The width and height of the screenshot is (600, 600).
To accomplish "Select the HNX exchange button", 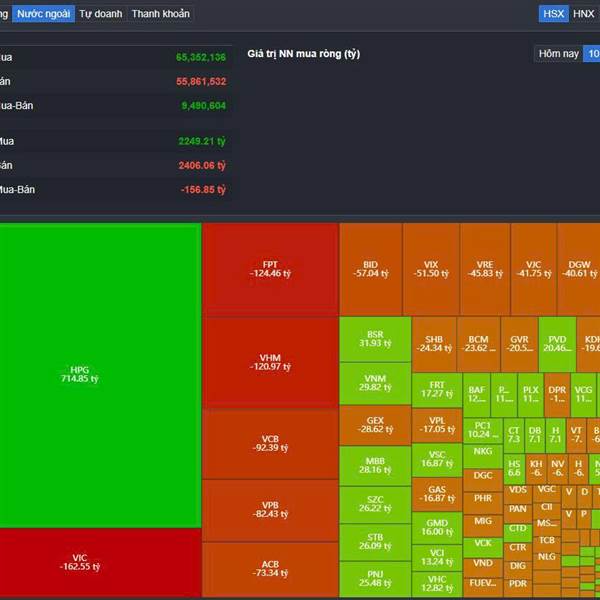I will [x=583, y=14].
